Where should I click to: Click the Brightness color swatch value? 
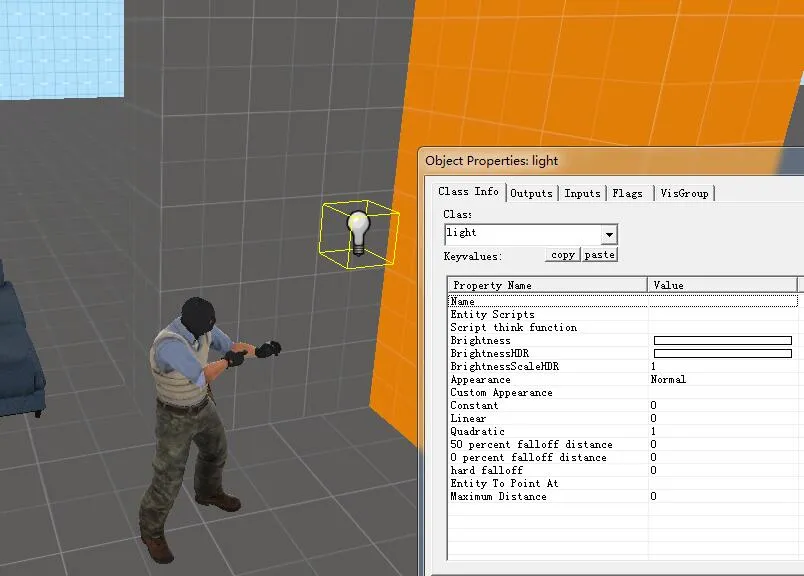[x=723, y=341]
